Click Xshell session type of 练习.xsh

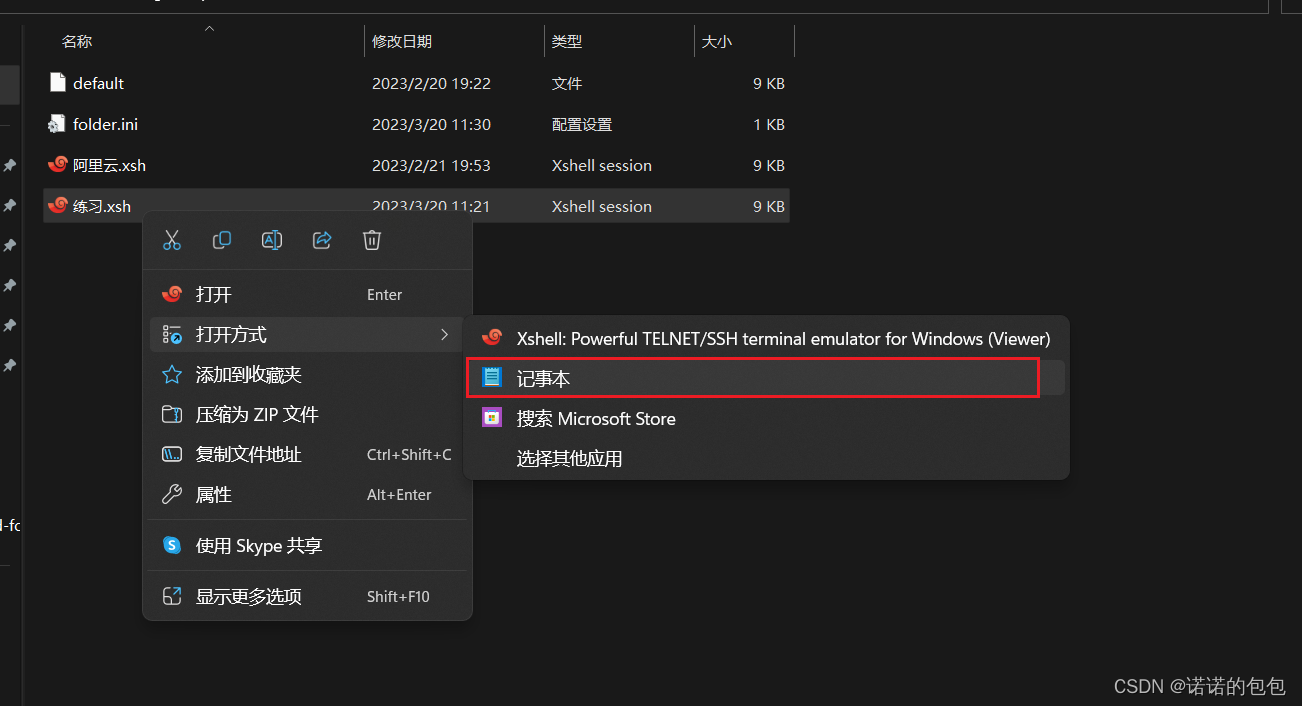pos(602,206)
